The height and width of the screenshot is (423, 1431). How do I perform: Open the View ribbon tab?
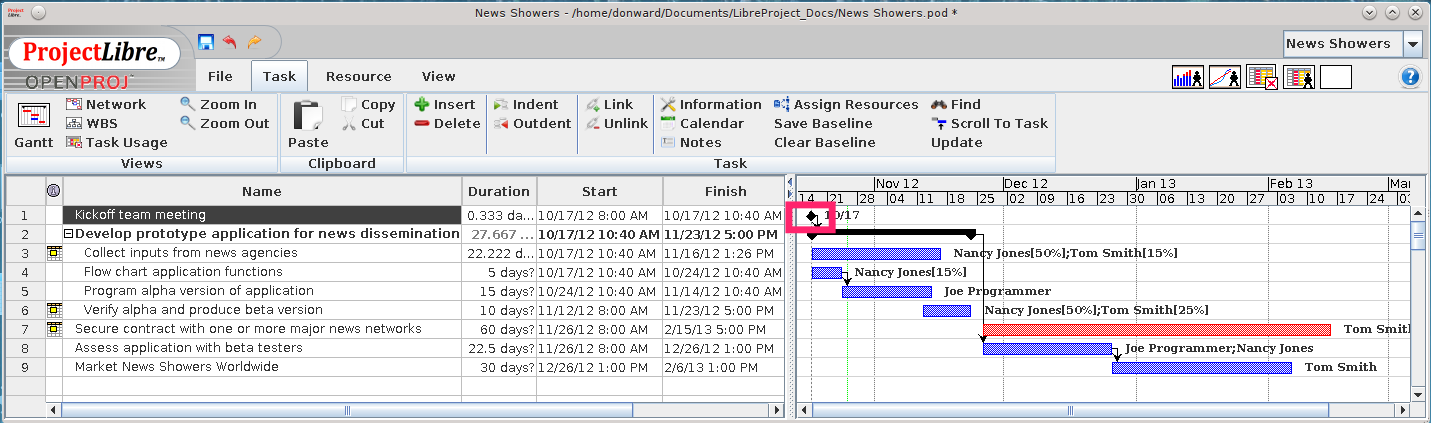coord(438,76)
